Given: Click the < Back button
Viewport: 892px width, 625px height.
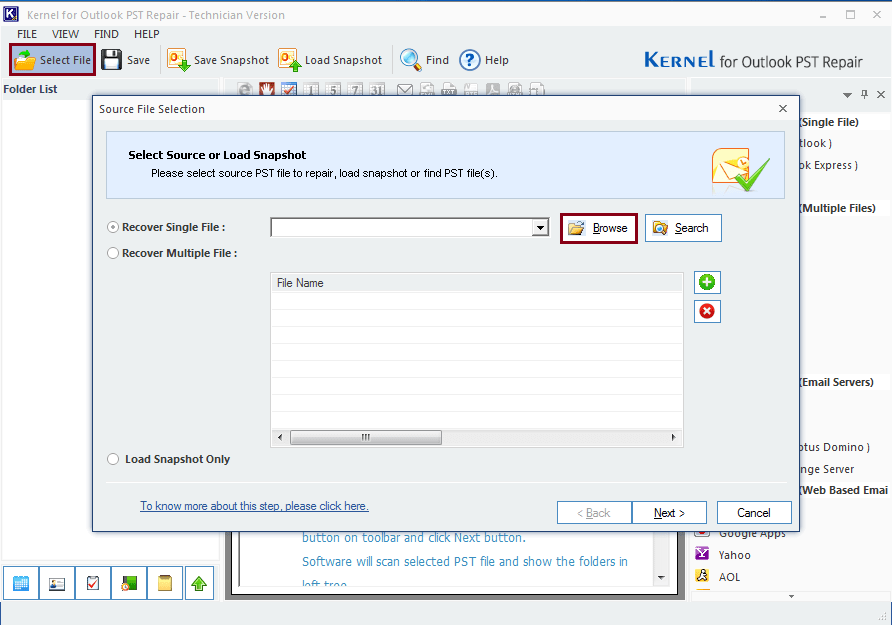Looking at the screenshot, I should [x=594, y=513].
